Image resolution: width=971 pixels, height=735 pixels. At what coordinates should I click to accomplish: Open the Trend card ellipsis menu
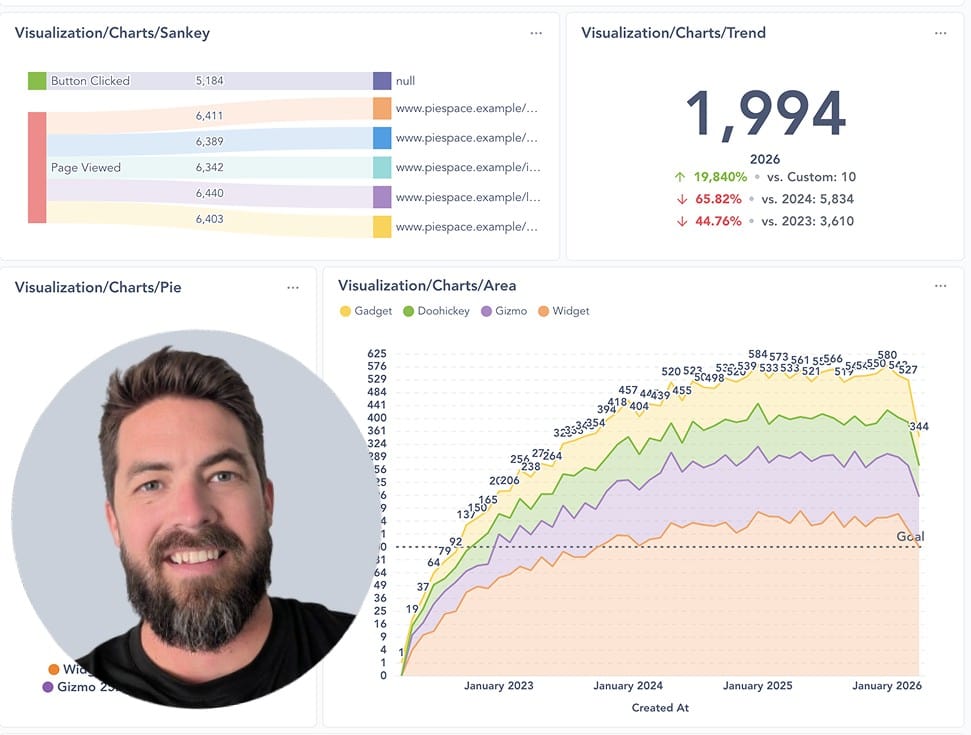(940, 33)
